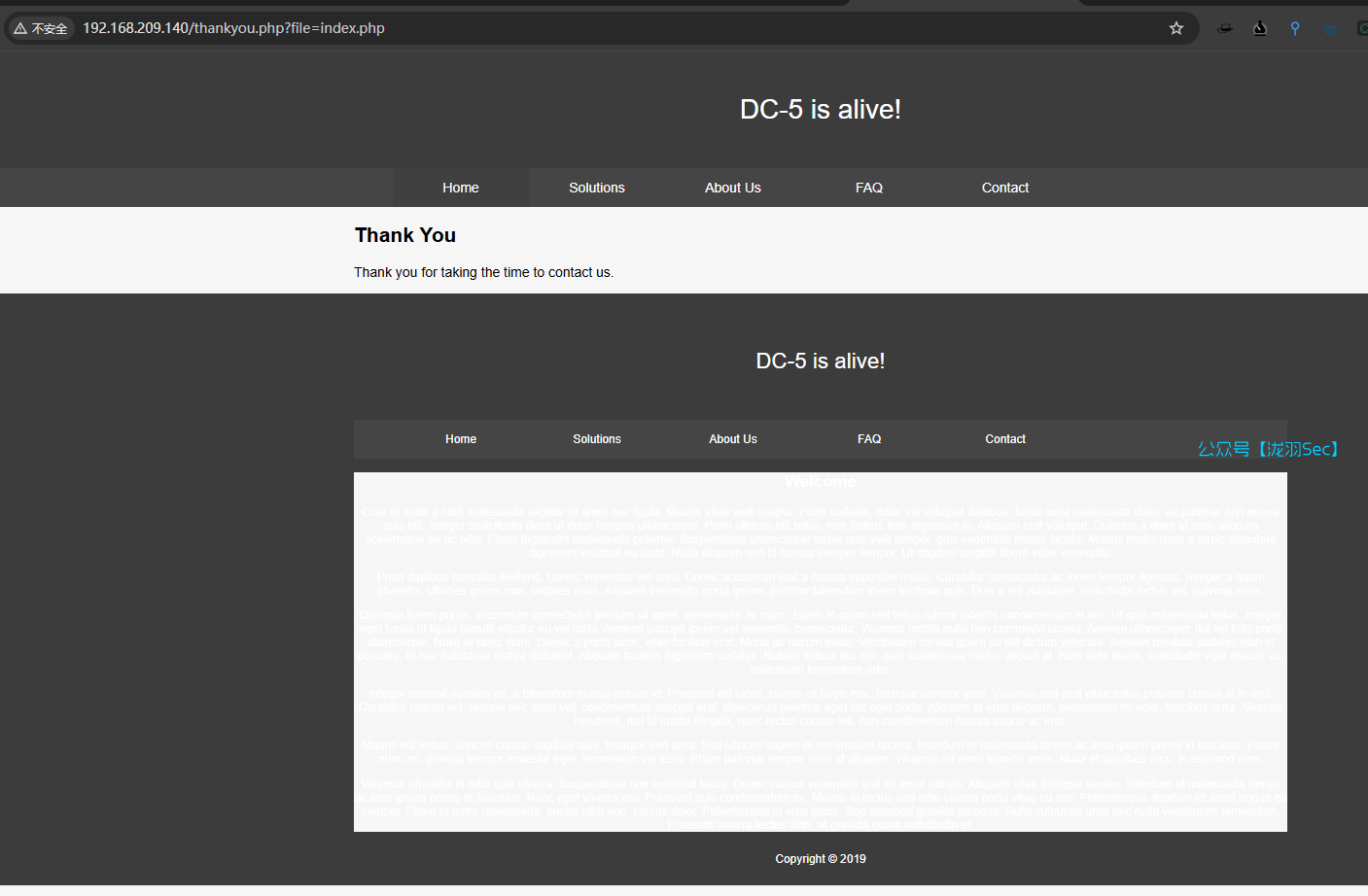This screenshot has width=1368, height=896.
Task: Click the black hat extension icon
Action: (x=1225, y=28)
